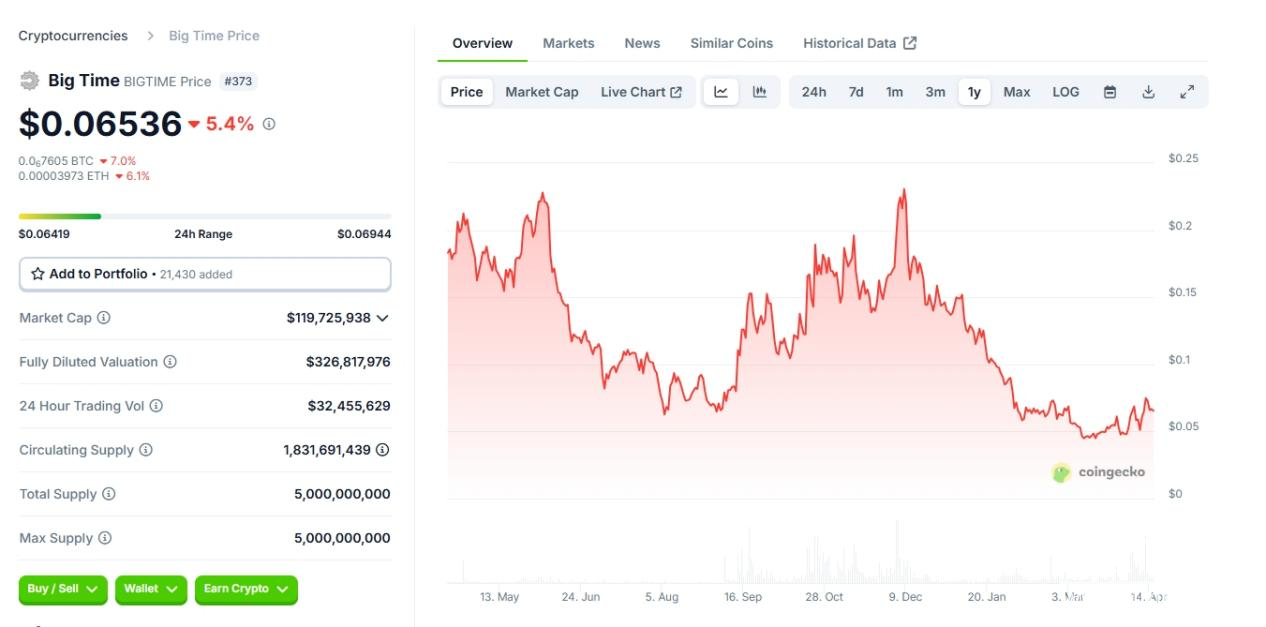This screenshot has width=1266, height=627.
Task: Click the Market Cap info icon
Action: 104,318
